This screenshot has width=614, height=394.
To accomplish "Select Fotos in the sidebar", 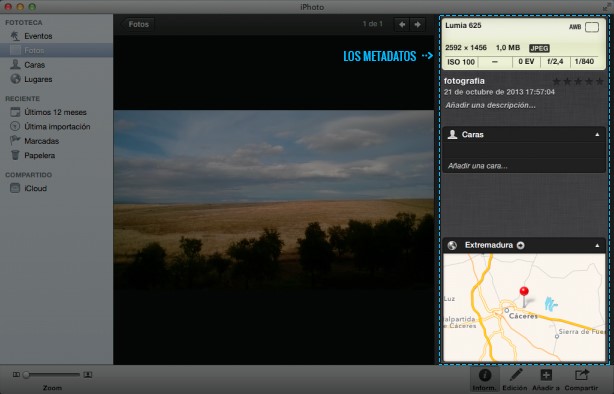I will [56, 50].
